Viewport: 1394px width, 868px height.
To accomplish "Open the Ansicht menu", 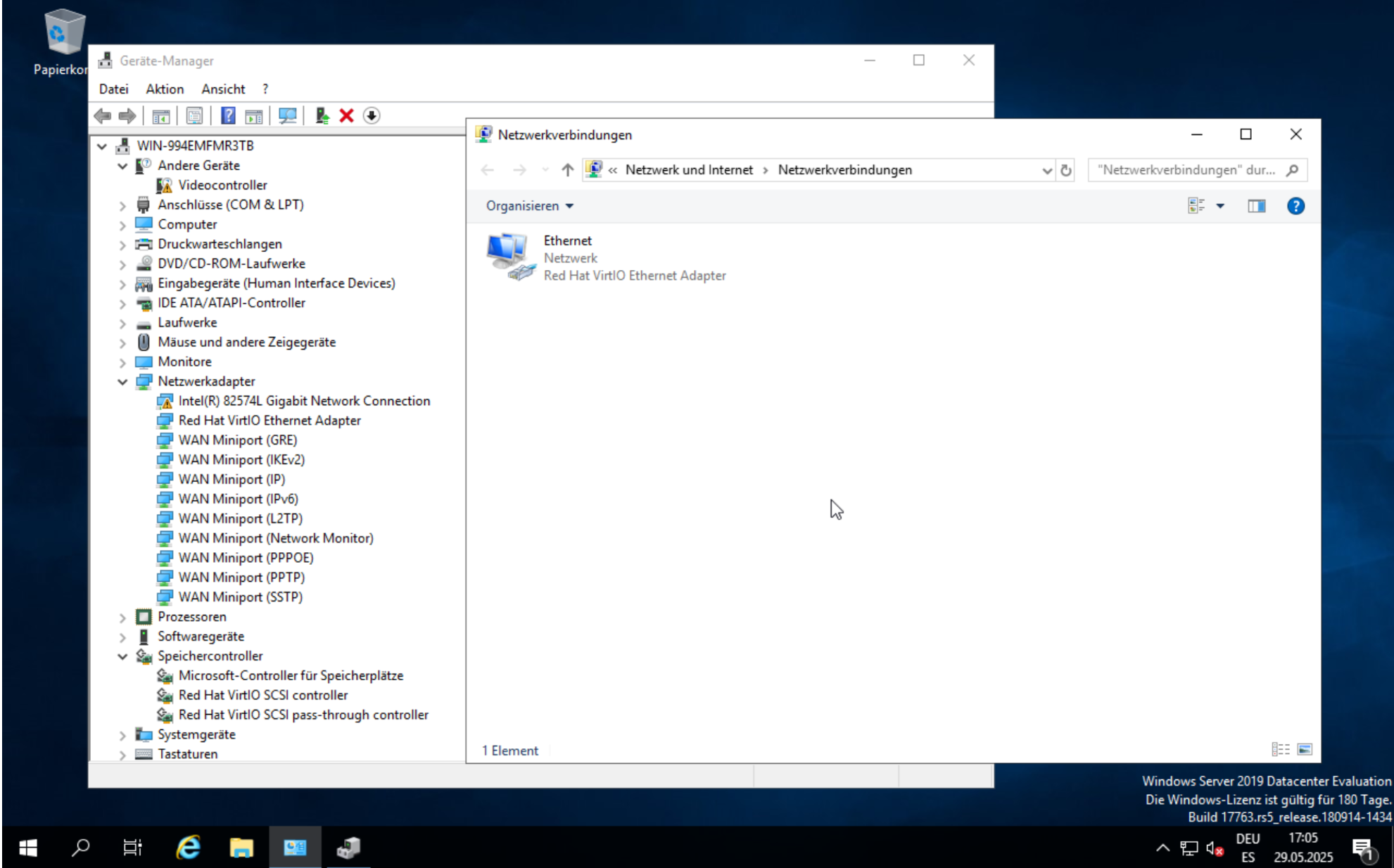I will 223,89.
